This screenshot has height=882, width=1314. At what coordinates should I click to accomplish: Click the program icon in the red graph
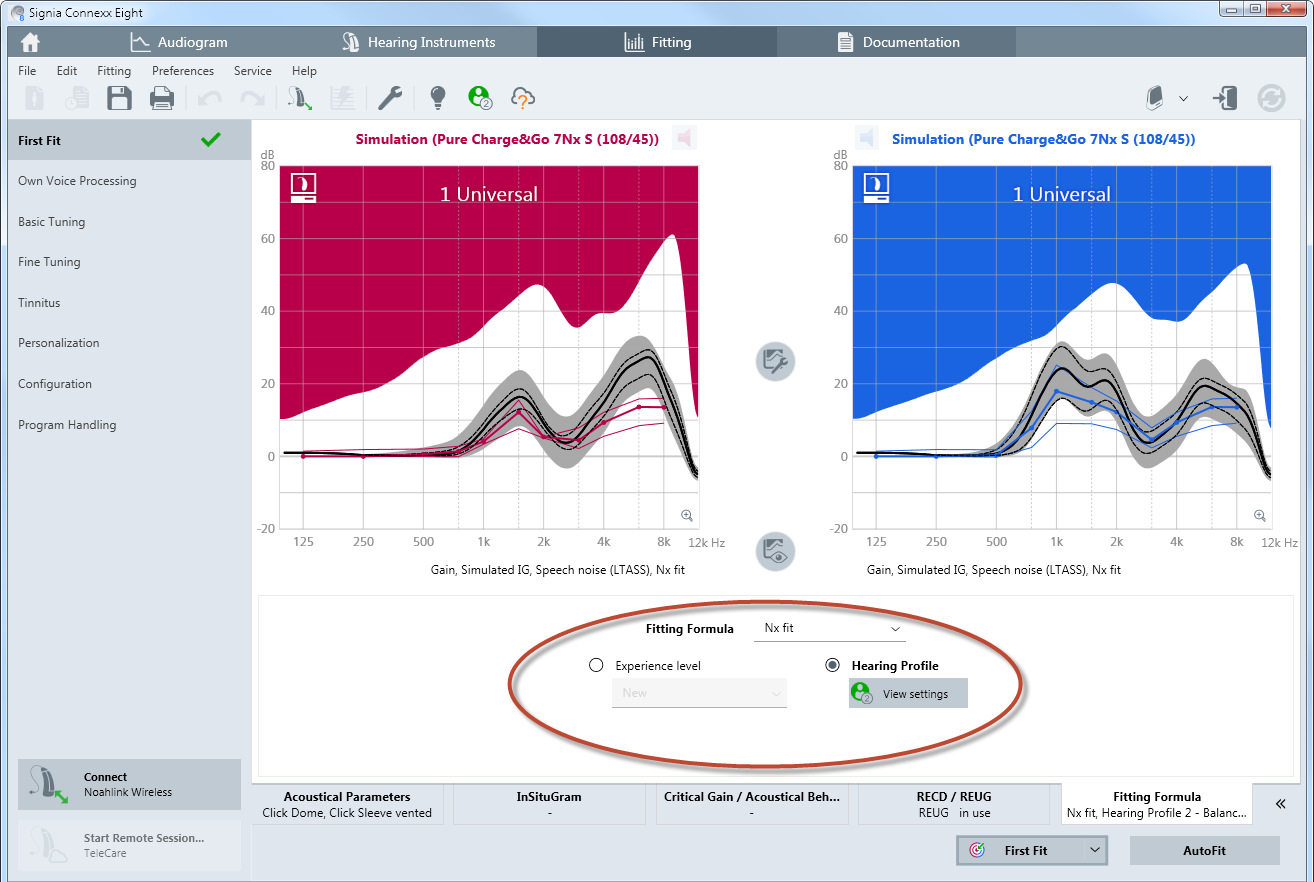(304, 188)
